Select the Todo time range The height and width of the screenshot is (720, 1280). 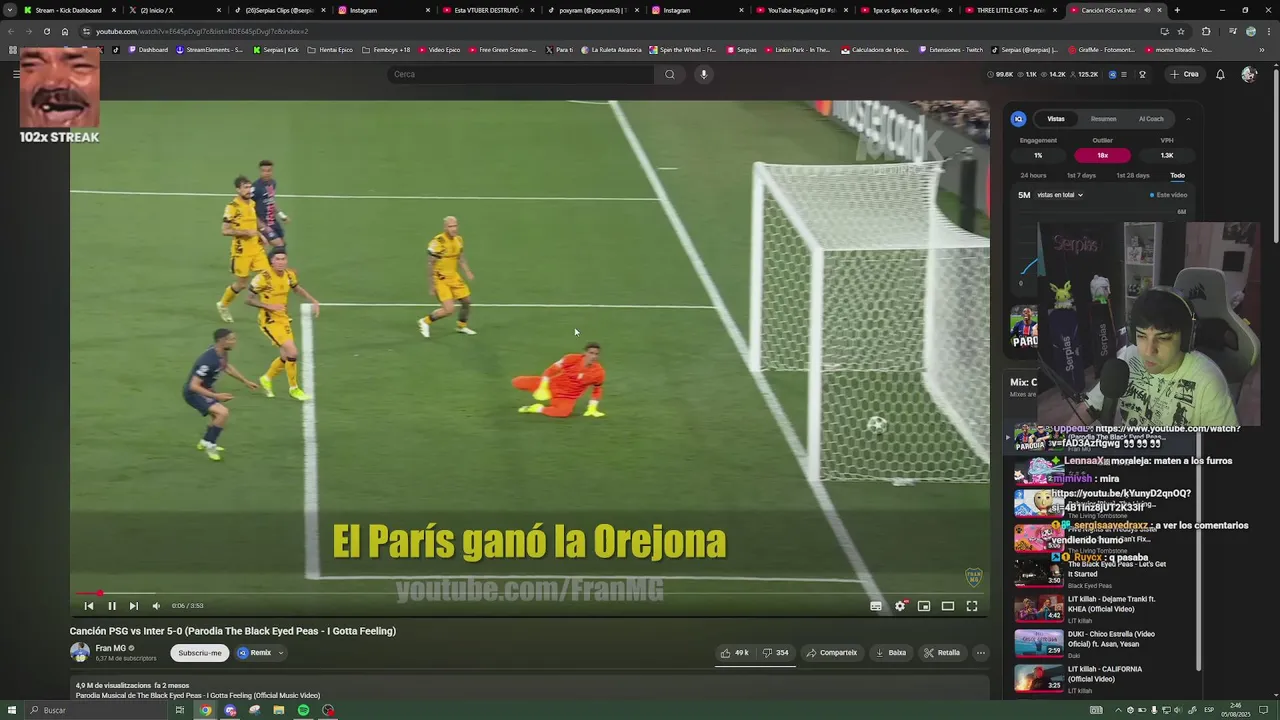(1178, 176)
